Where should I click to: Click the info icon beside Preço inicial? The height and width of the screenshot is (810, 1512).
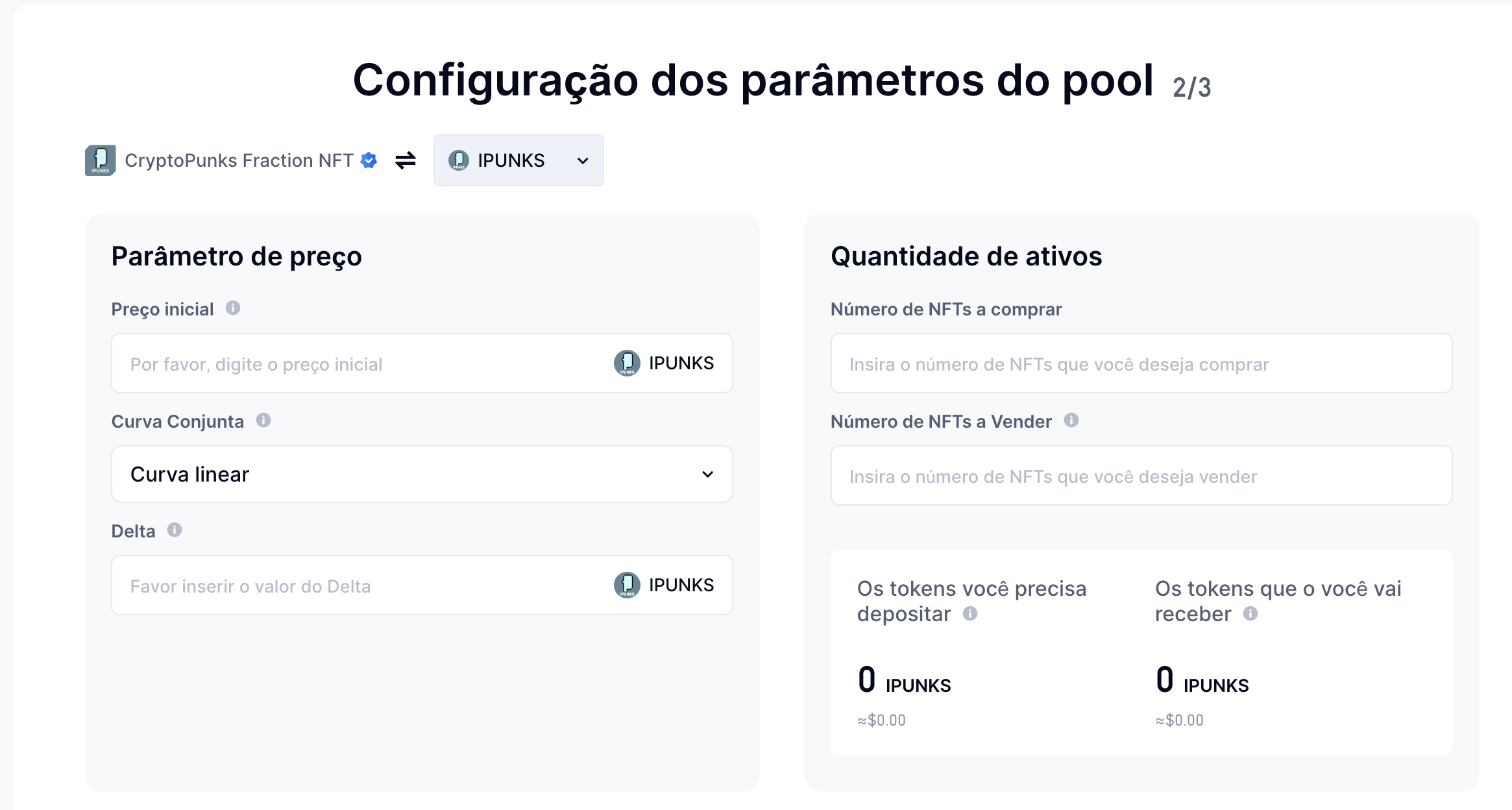233,308
